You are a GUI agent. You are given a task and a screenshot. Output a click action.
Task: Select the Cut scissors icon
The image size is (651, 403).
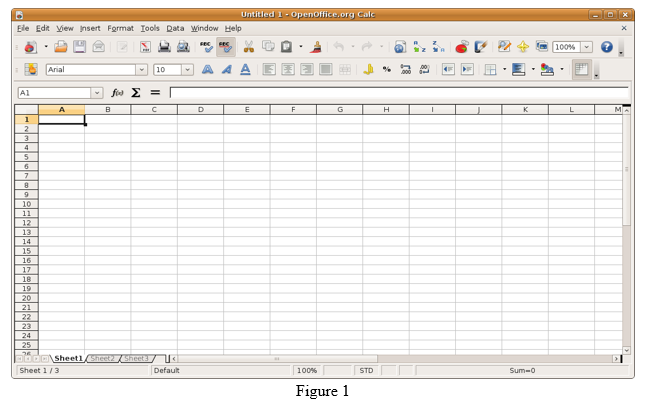click(249, 47)
